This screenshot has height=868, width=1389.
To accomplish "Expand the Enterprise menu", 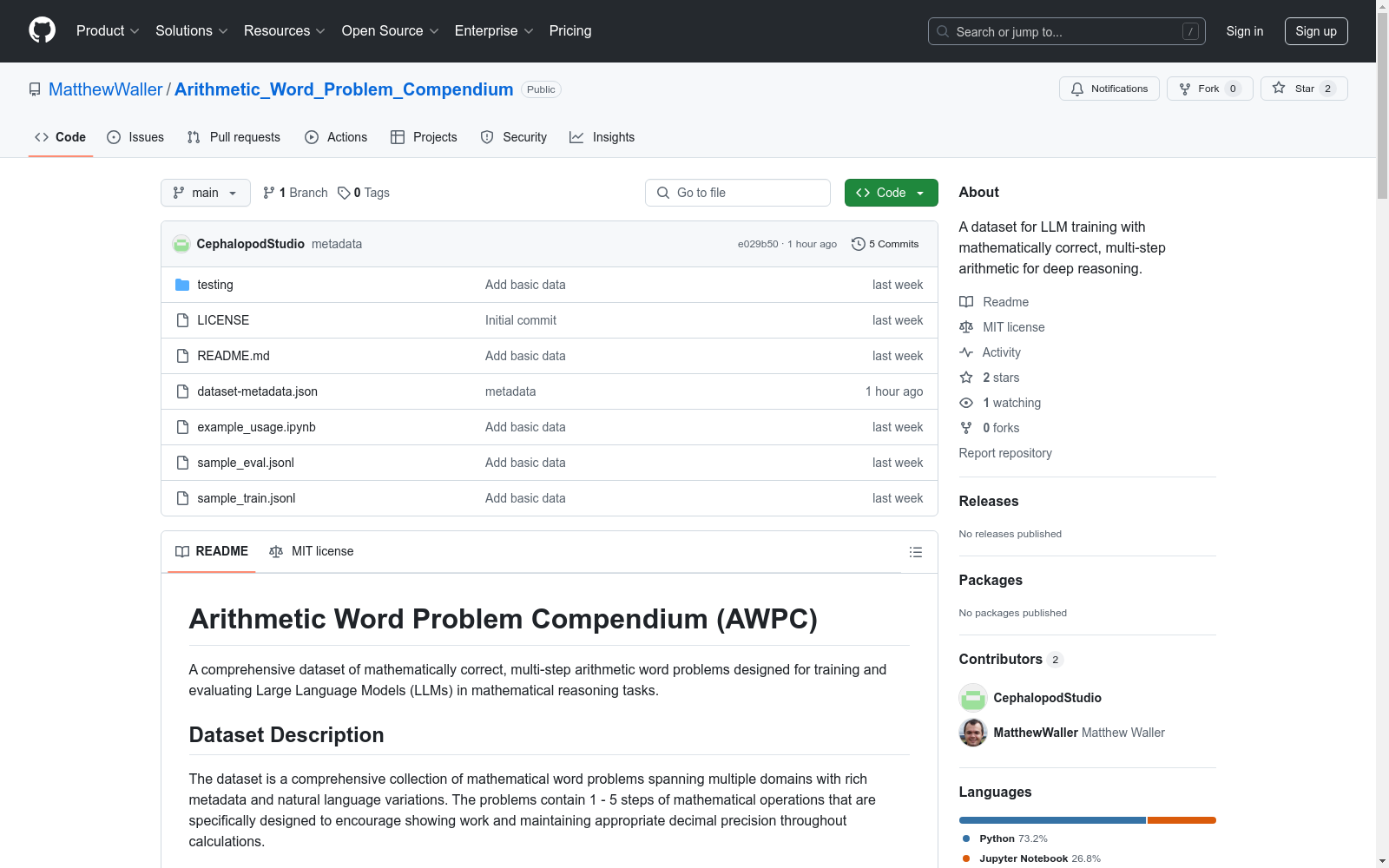I will pyautogui.click(x=494, y=30).
